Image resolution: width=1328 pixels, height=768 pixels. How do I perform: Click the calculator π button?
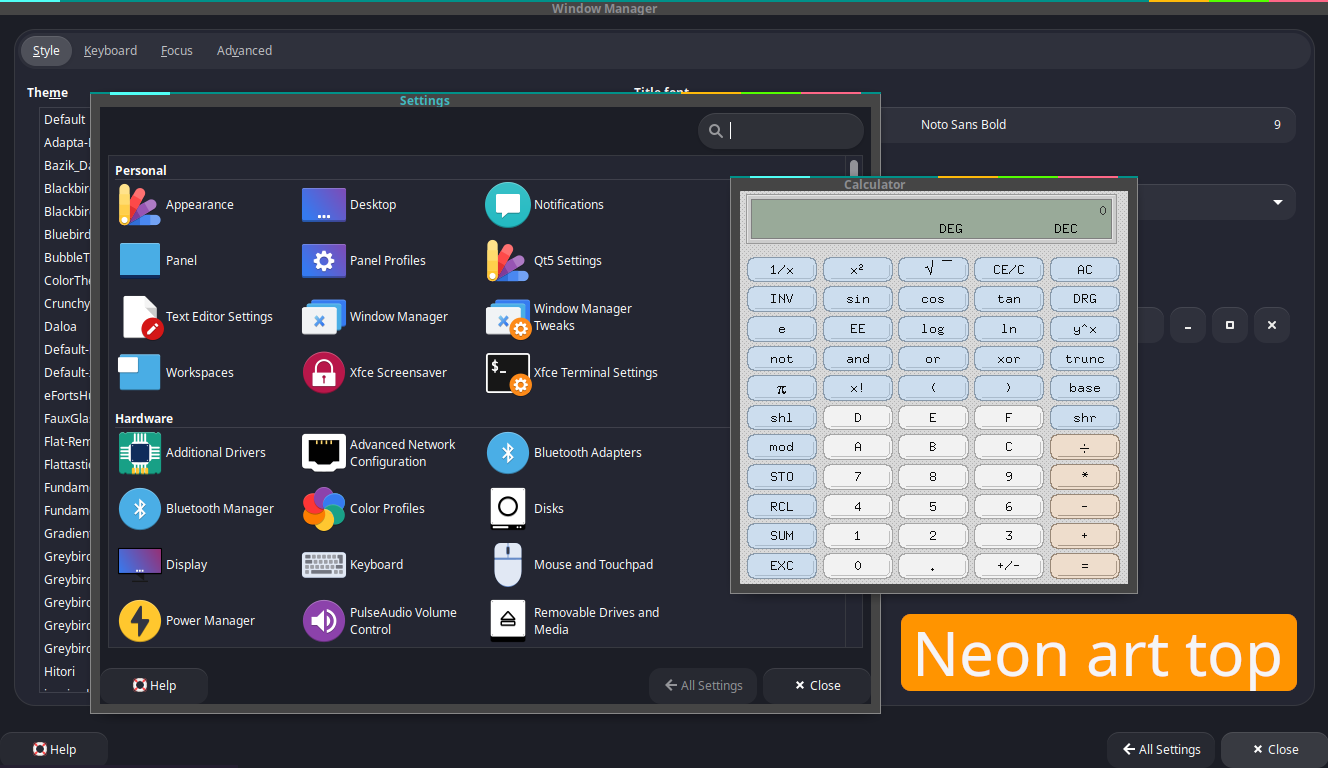(x=782, y=388)
